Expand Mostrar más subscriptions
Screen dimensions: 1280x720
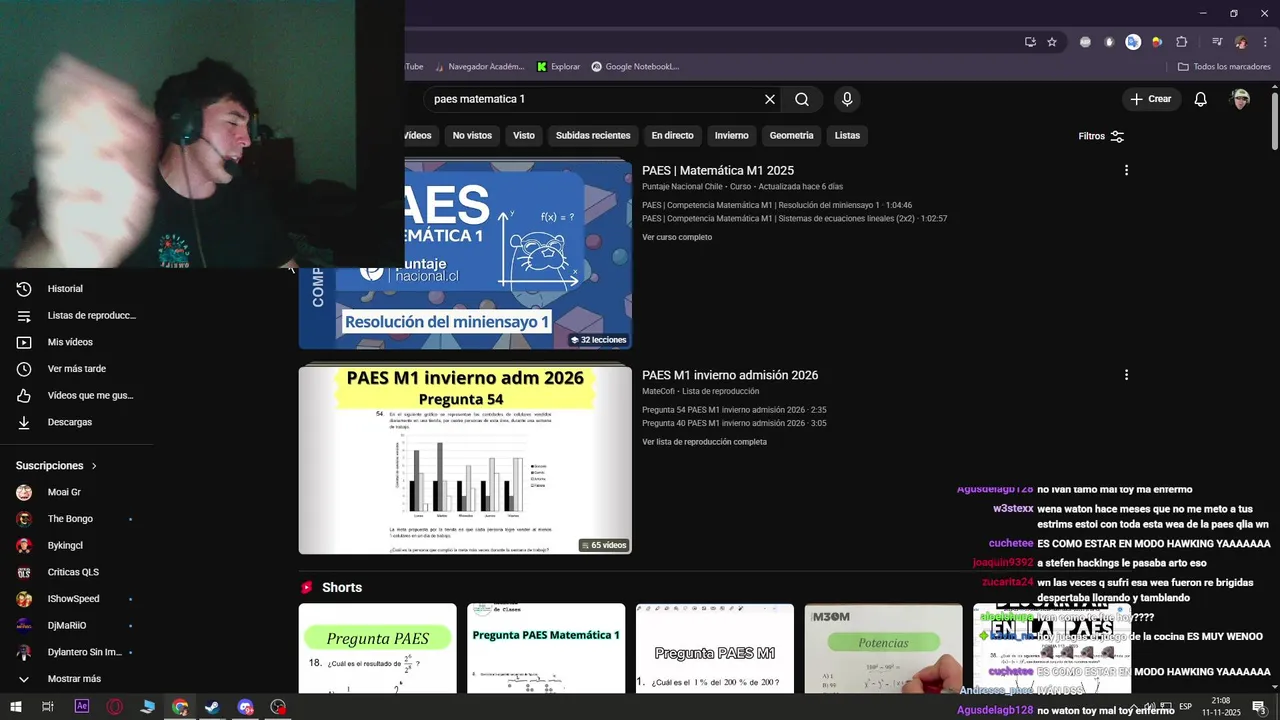(76, 679)
